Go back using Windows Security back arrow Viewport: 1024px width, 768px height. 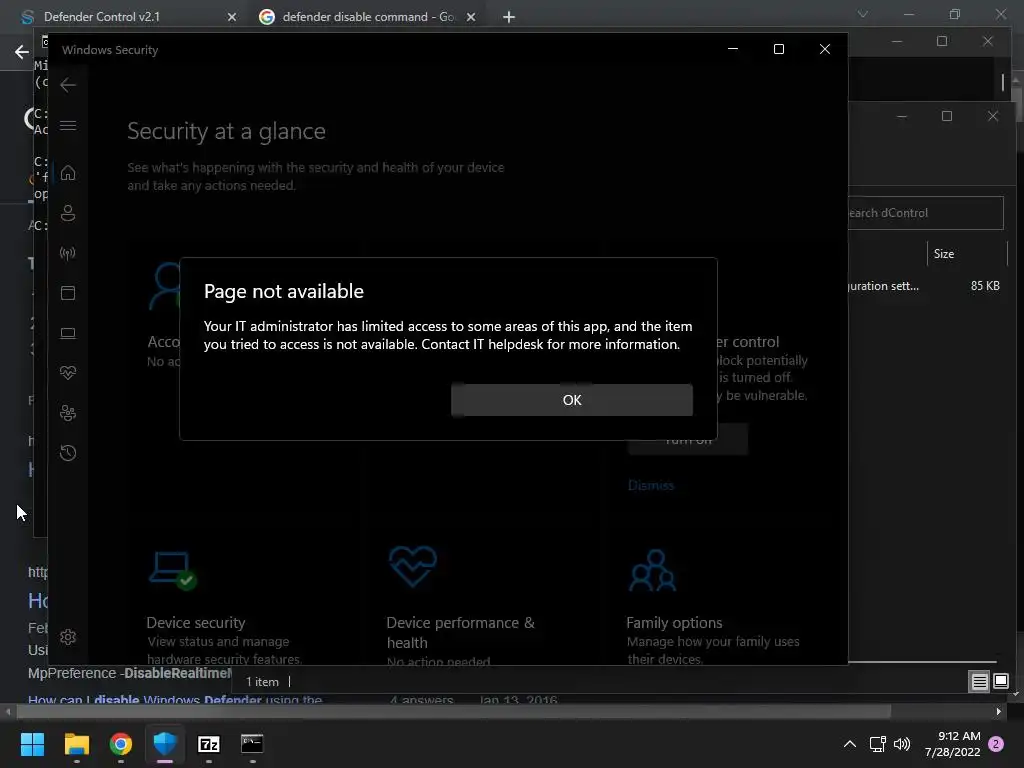click(68, 85)
